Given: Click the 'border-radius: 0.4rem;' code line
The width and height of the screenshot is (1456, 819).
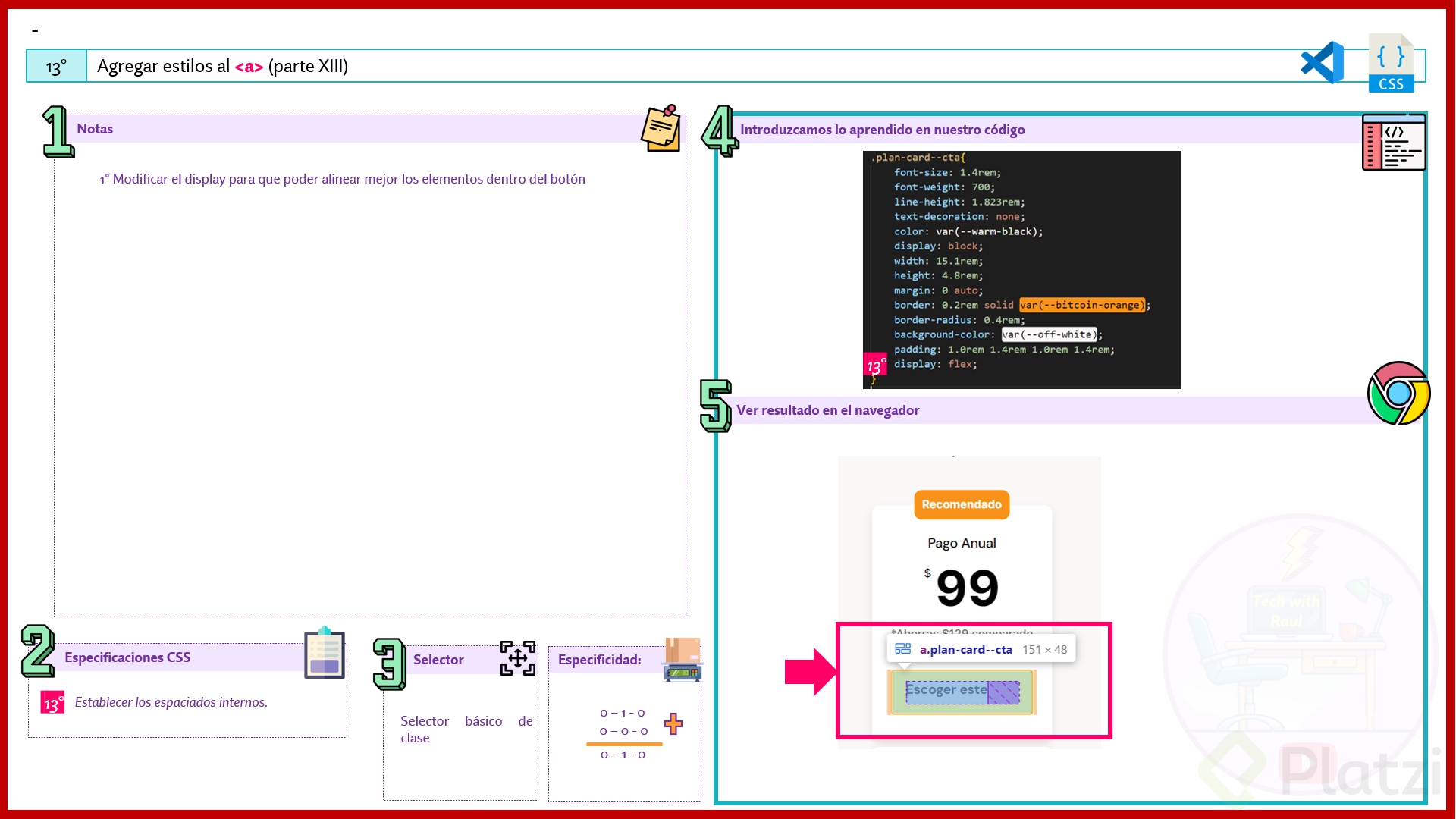Looking at the screenshot, I should click(959, 320).
